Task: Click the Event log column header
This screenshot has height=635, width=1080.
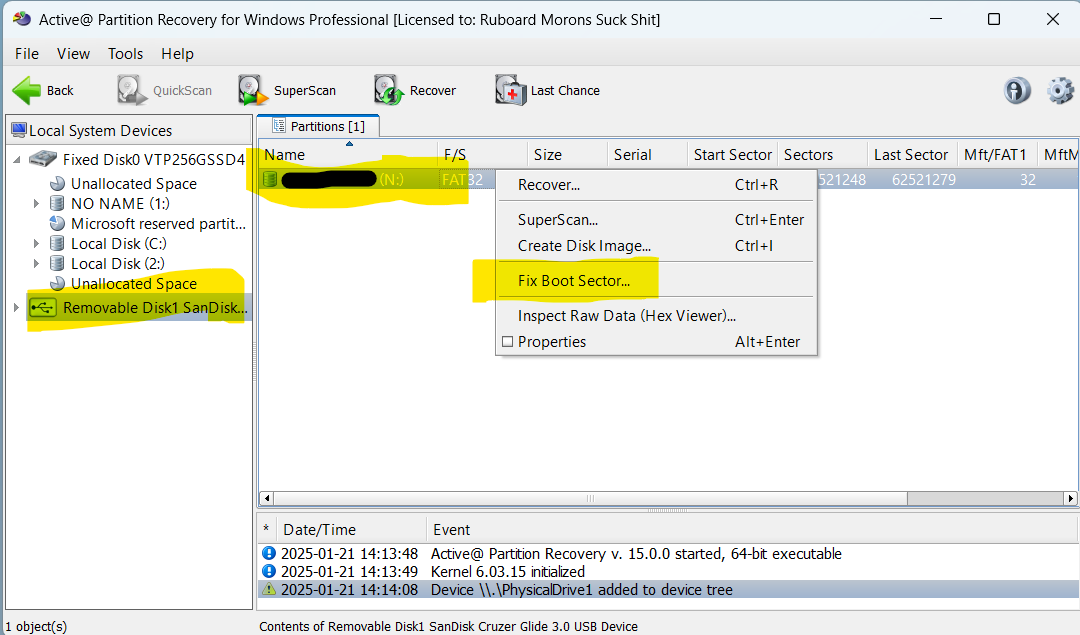Action: tap(752, 530)
